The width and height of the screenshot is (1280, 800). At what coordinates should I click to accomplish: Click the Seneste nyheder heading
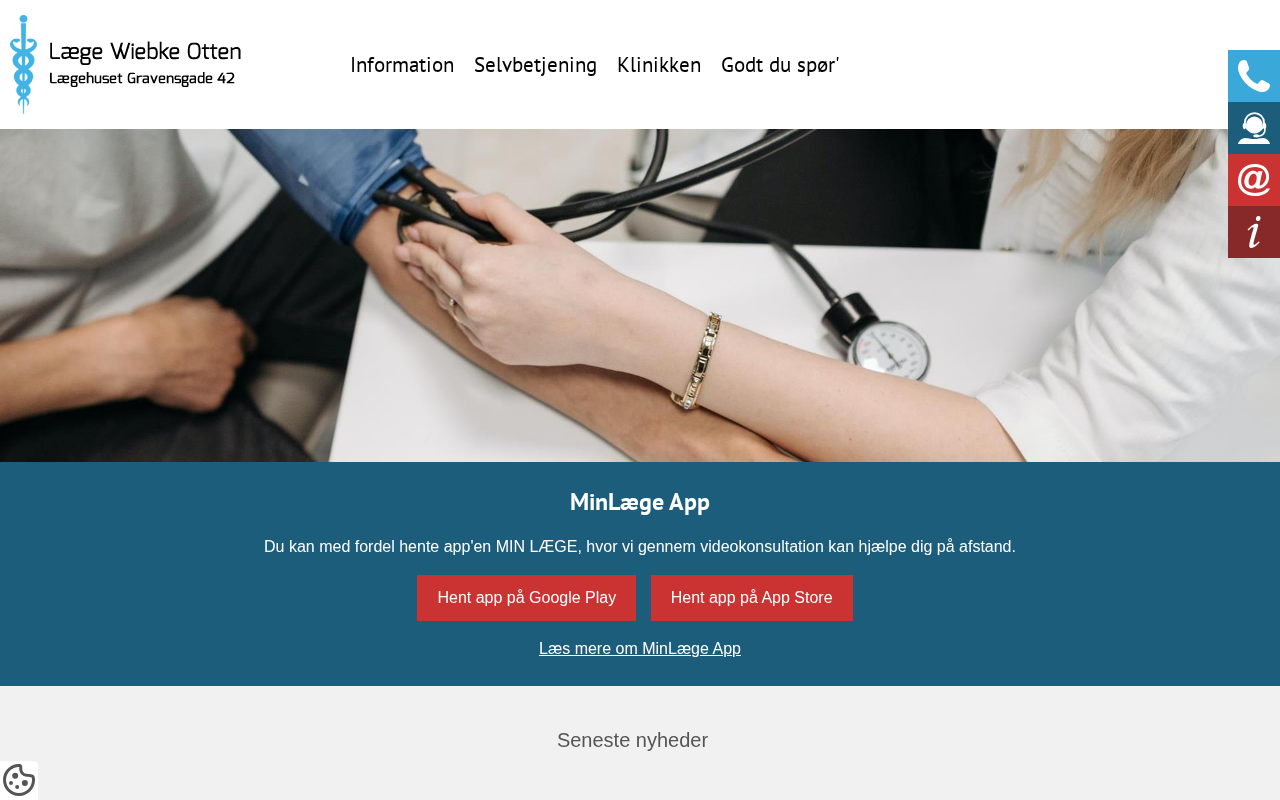click(632, 740)
